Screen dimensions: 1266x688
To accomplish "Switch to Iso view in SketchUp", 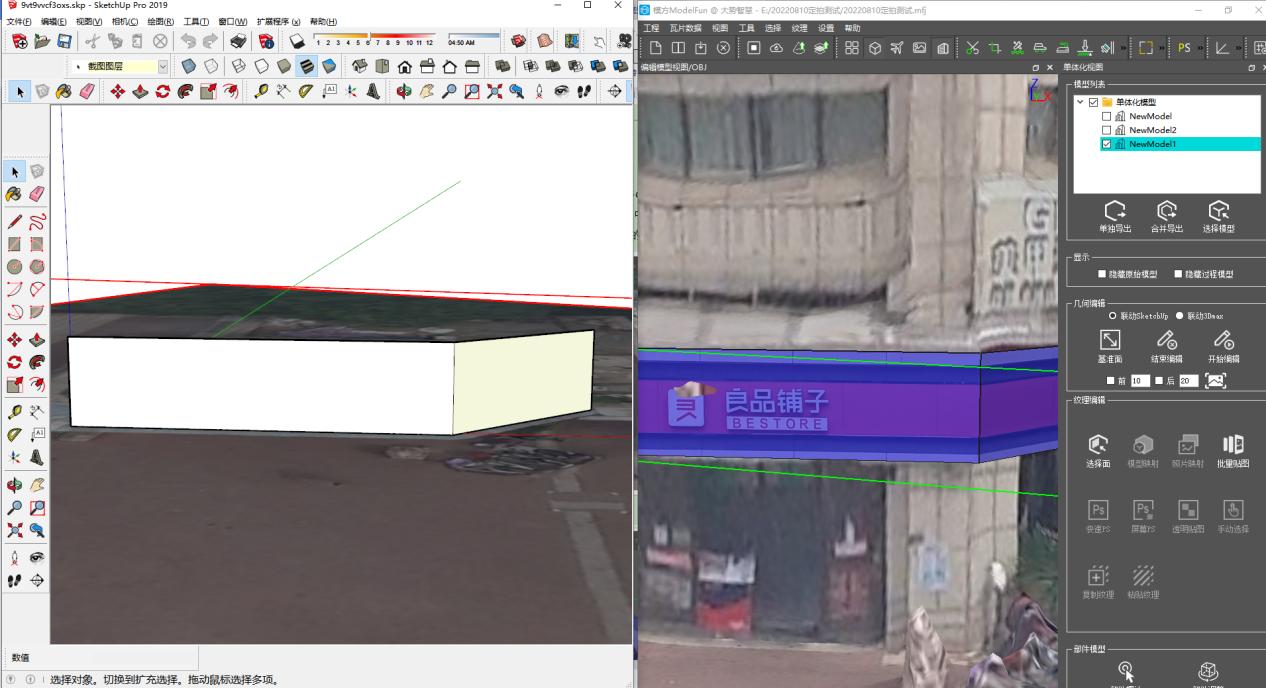I will click(359, 67).
